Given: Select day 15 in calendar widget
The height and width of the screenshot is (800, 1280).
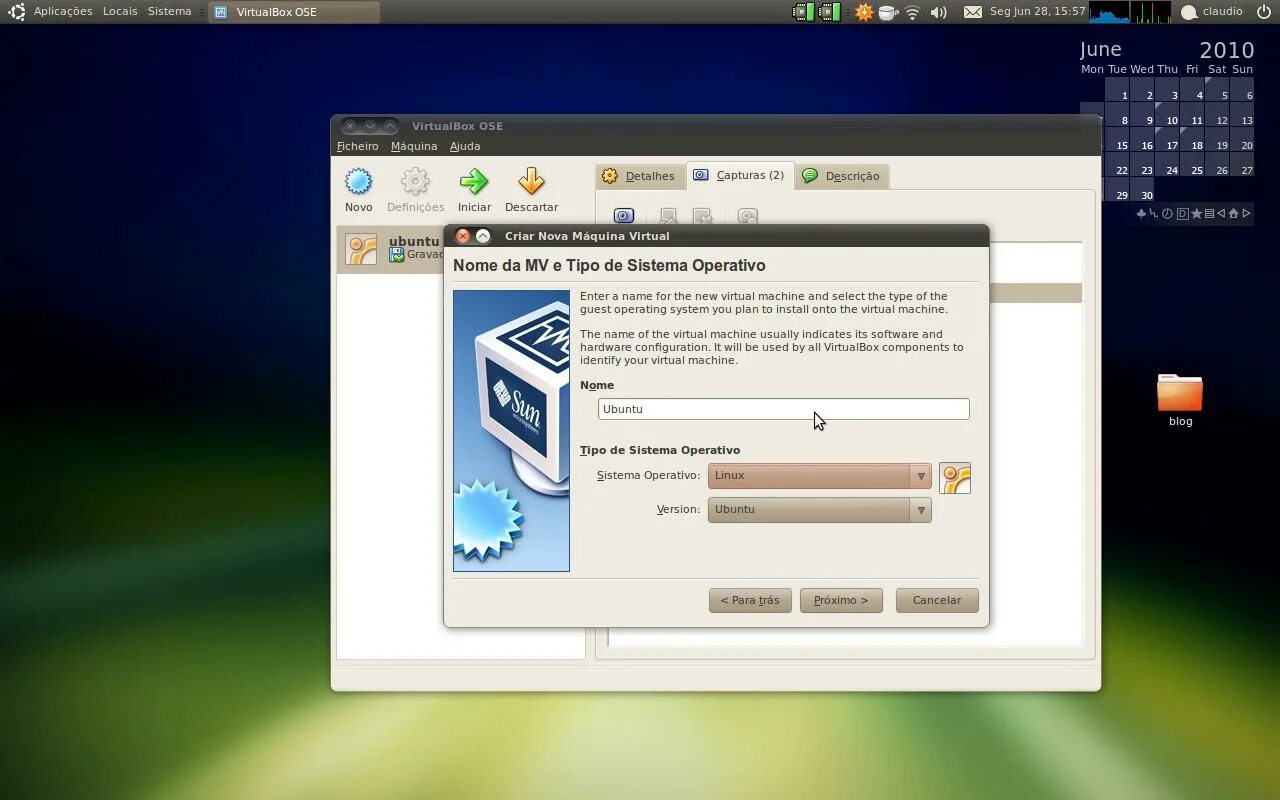Looking at the screenshot, I should point(1117,142).
